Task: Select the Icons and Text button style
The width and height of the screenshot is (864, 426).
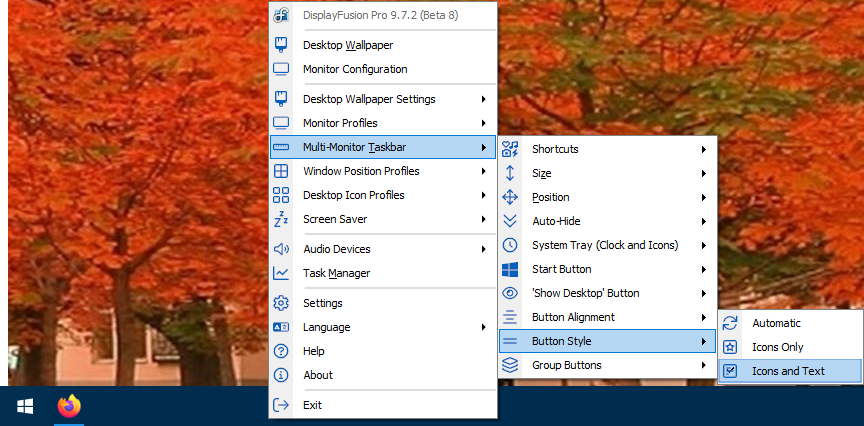Action: click(x=788, y=371)
